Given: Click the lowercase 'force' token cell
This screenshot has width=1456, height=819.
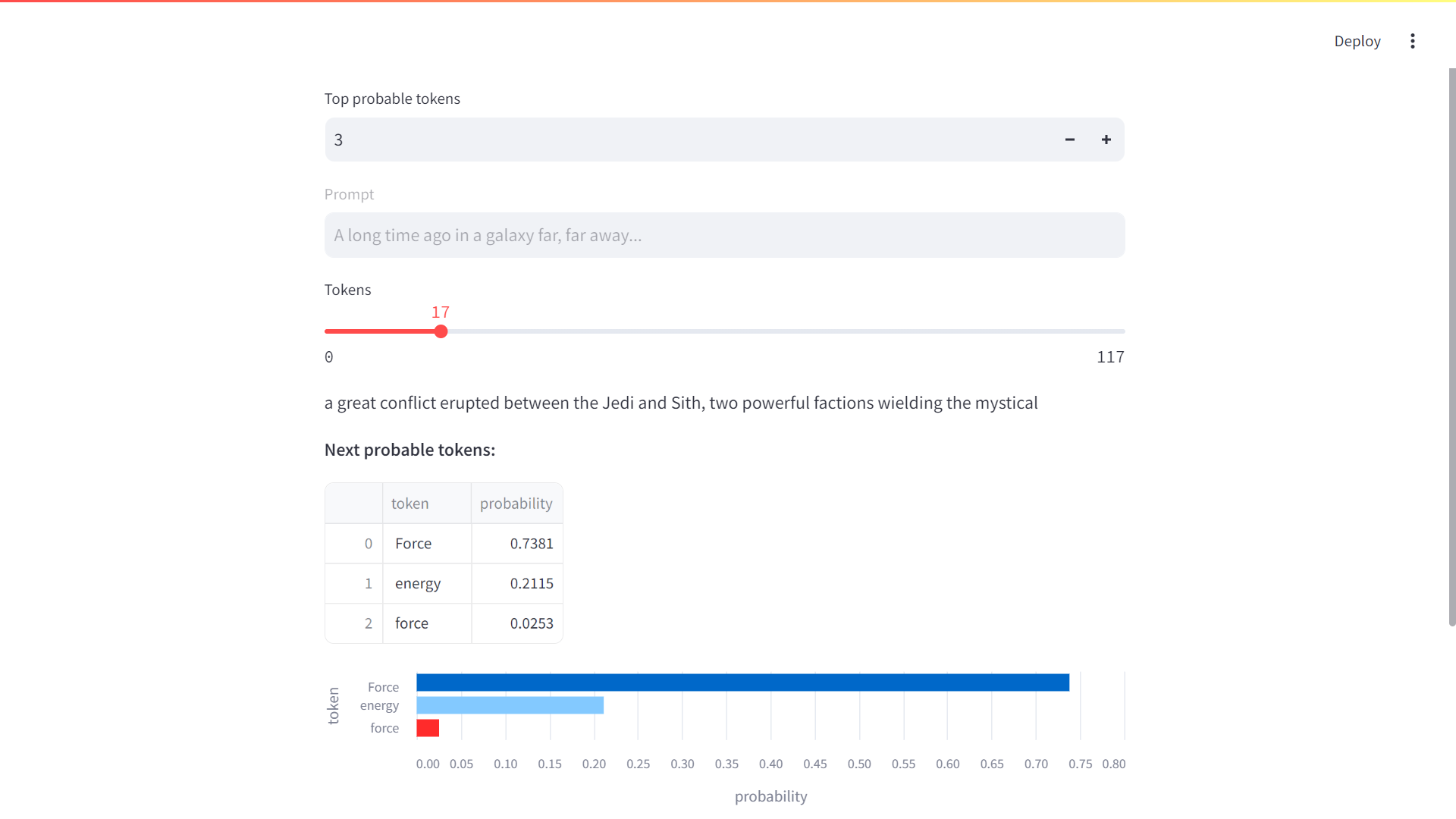Looking at the screenshot, I should [427, 623].
